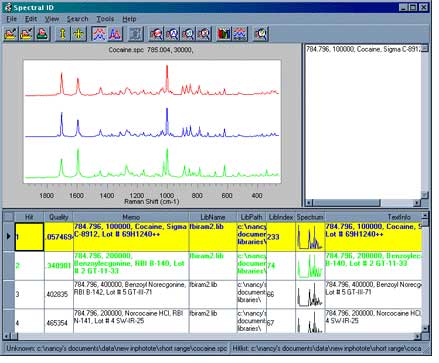Click the green spectrum thumbnail for Benzoylecgonine
The width and height of the screenshot is (439, 363).
click(x=310, y=266)
